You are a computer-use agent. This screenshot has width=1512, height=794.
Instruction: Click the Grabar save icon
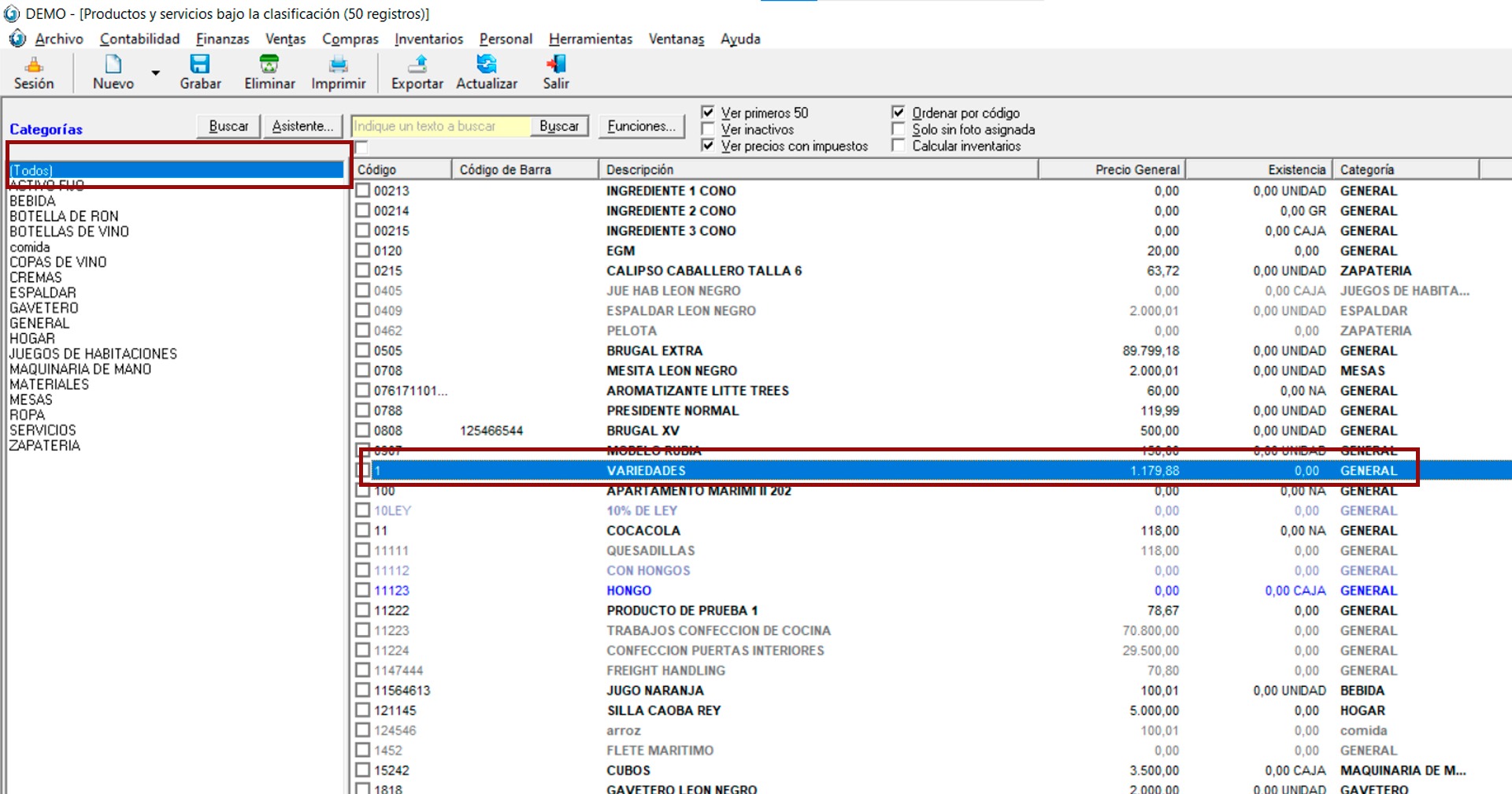pyautogui.click(x=200, y=65)
